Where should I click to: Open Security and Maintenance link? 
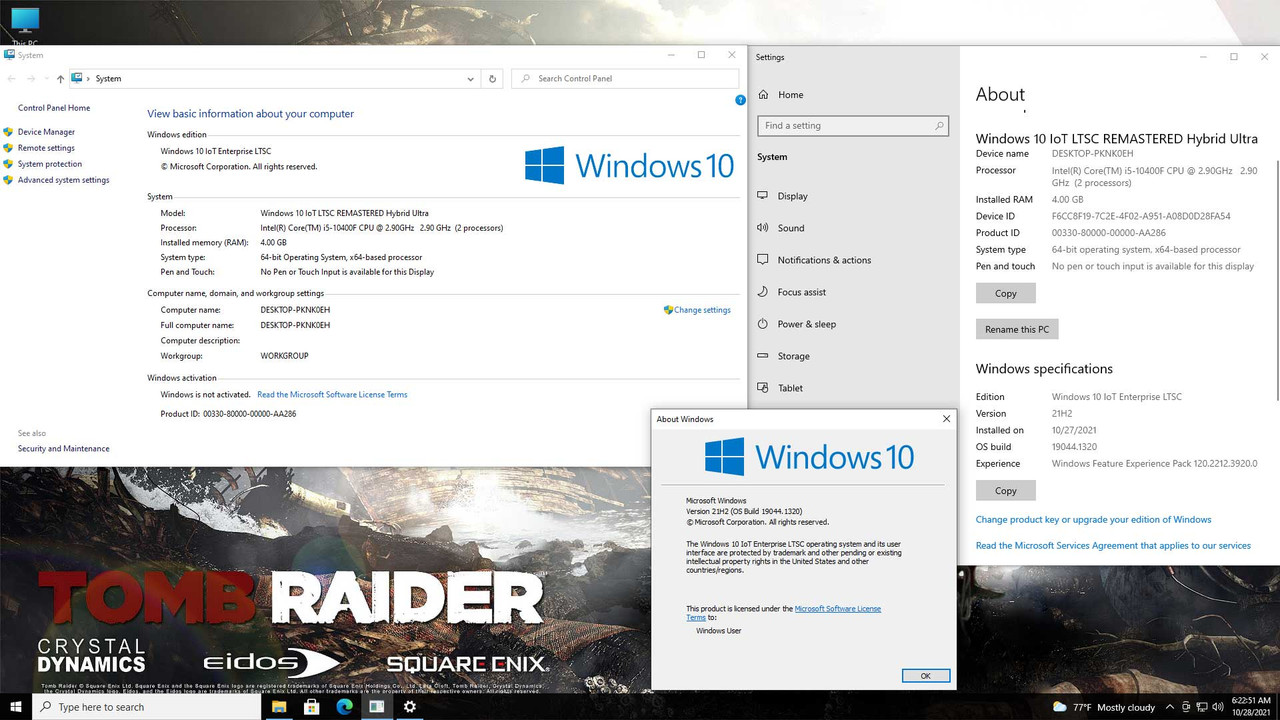63,449
